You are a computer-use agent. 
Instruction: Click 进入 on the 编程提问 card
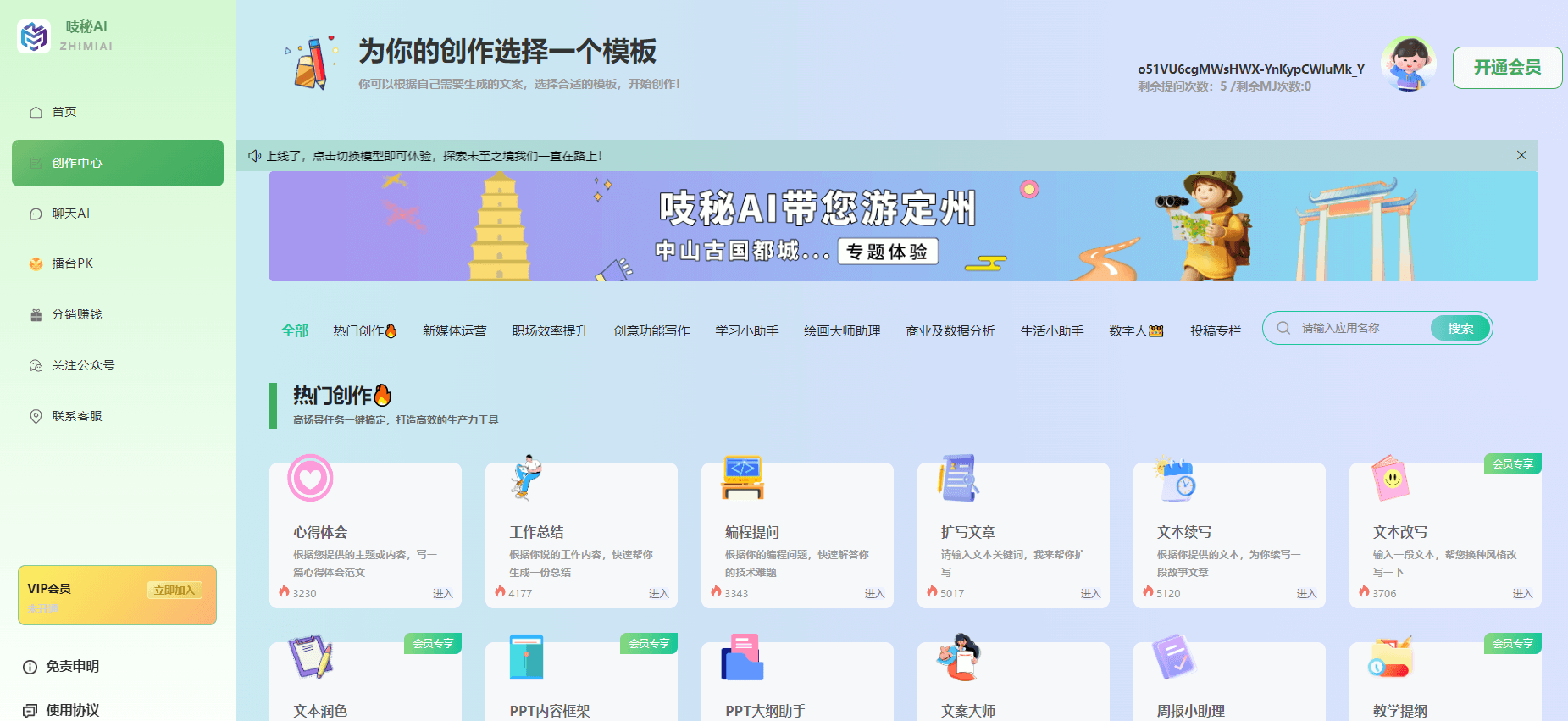coord(875,593)
